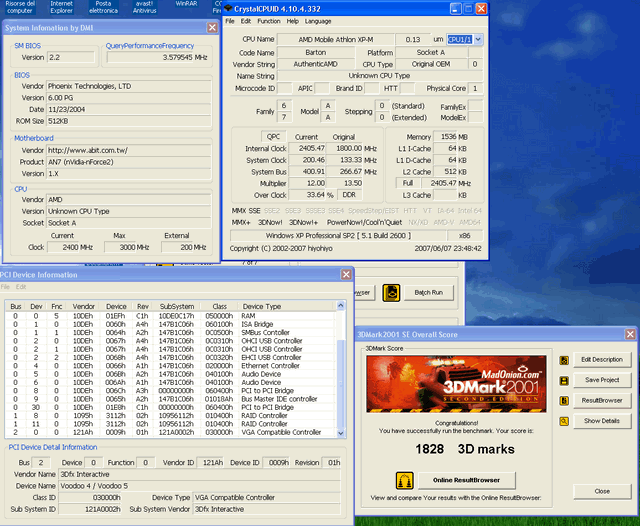Close the System Information by DMI window

pyautogui.click(x=212, y=28)
